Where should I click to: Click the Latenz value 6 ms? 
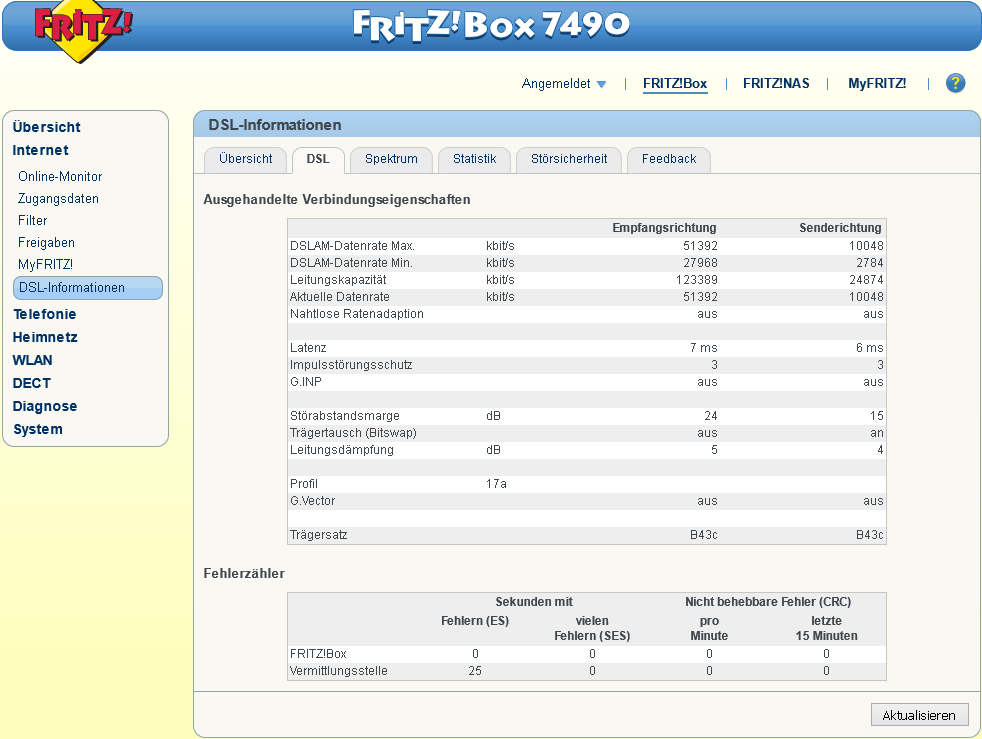tap(869, 348)
